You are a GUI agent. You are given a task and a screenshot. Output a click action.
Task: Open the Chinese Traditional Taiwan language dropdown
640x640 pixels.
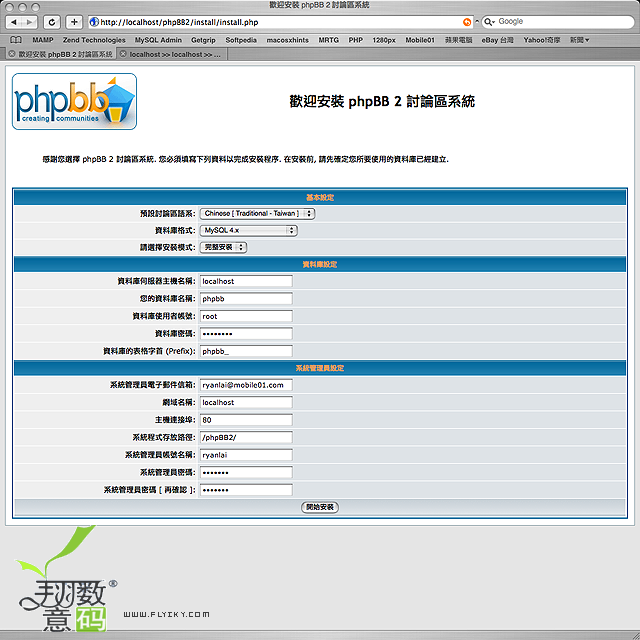click(257, 213)
